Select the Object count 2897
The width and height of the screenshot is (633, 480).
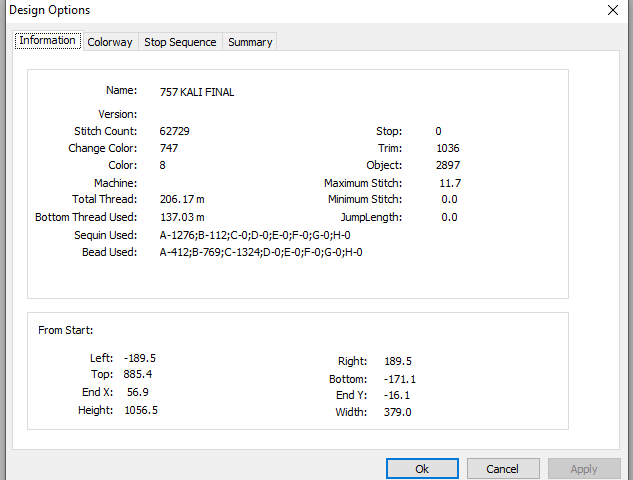448,165
